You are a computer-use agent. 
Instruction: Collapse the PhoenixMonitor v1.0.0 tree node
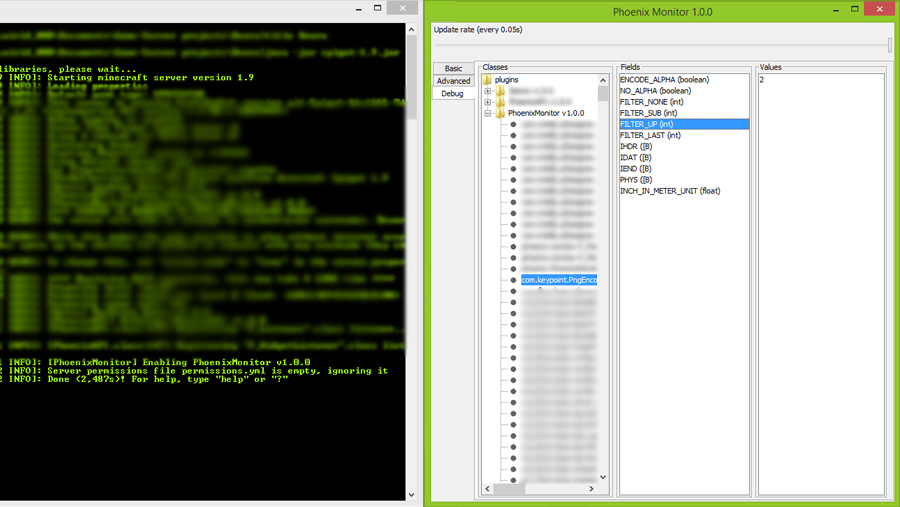pyautogui.click(x=487, y=113)
